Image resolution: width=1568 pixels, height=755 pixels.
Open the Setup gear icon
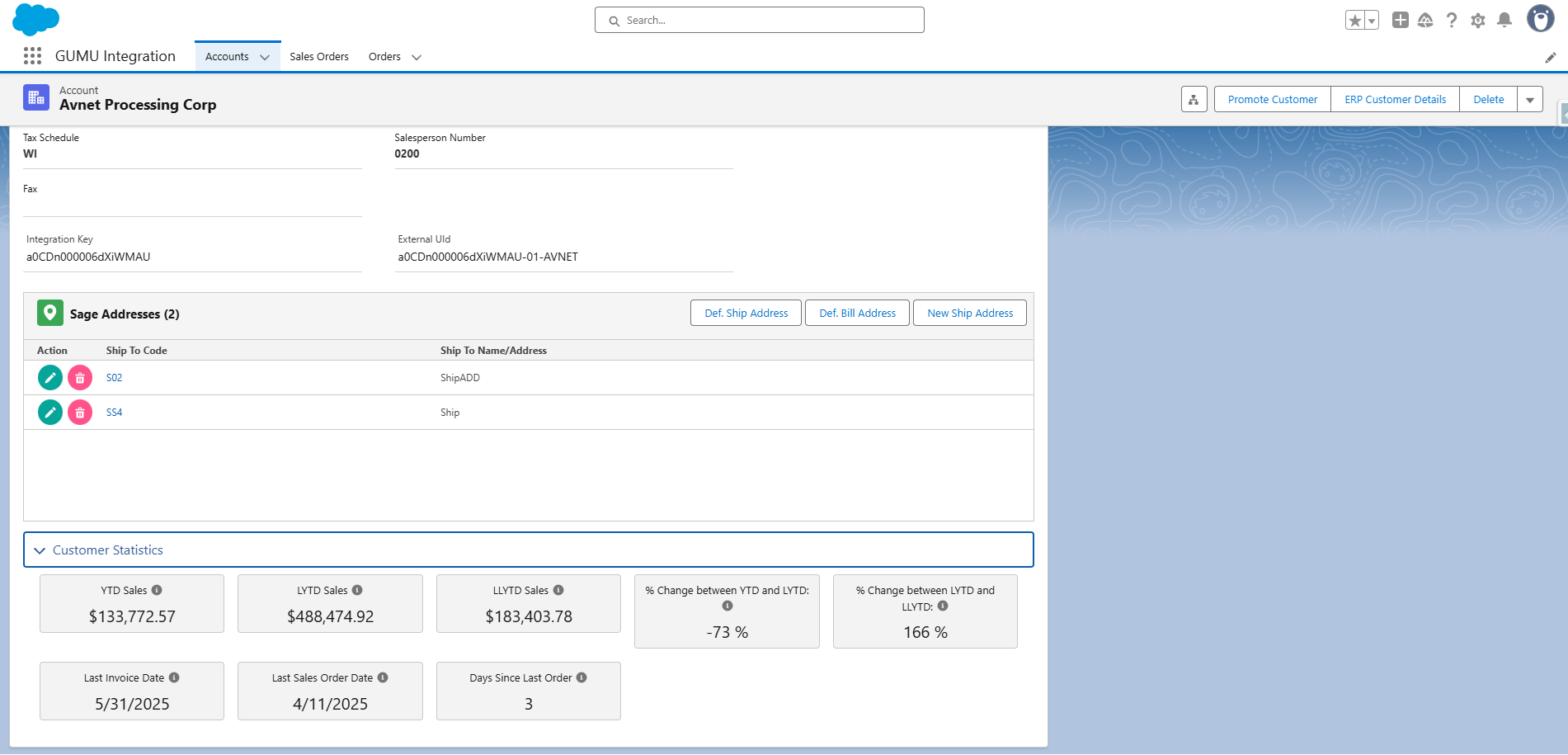[1478, 20]
